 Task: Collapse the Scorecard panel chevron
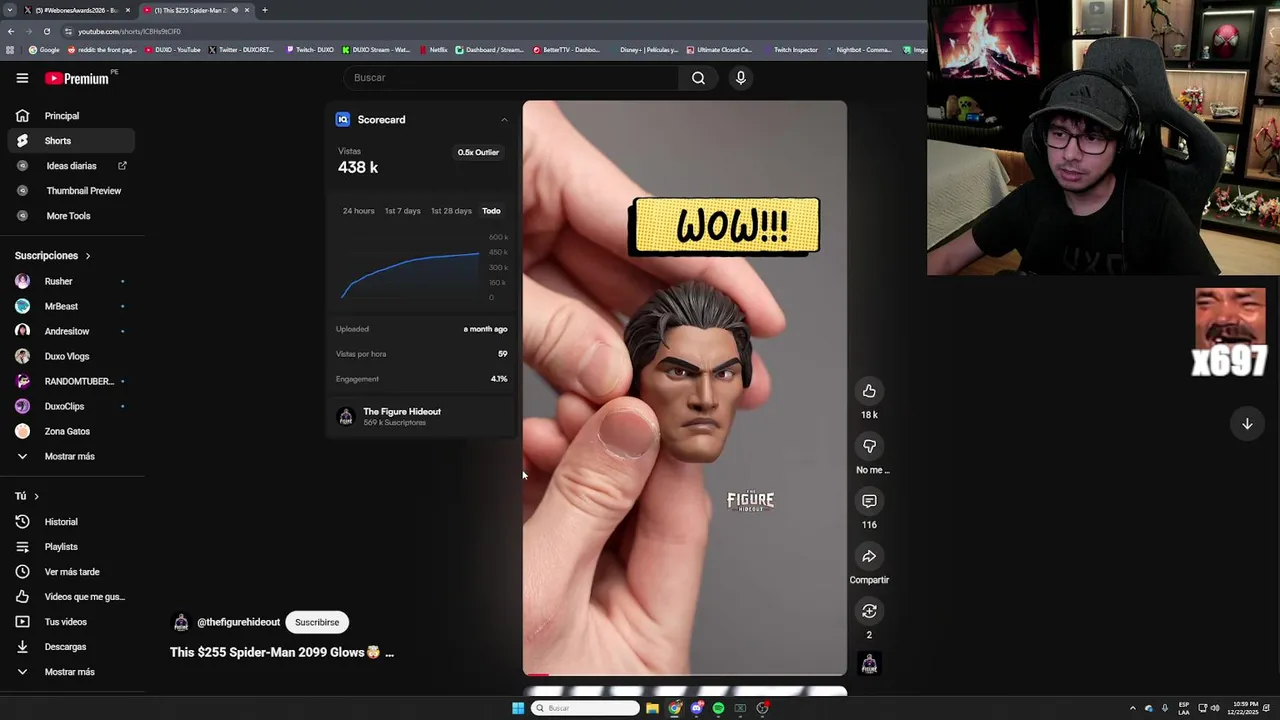pos(504,120)
